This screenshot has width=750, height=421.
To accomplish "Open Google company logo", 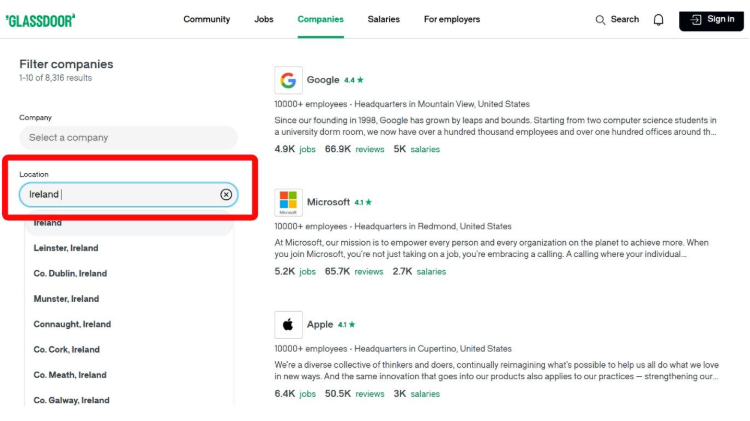I will click(x=288, y=80).
